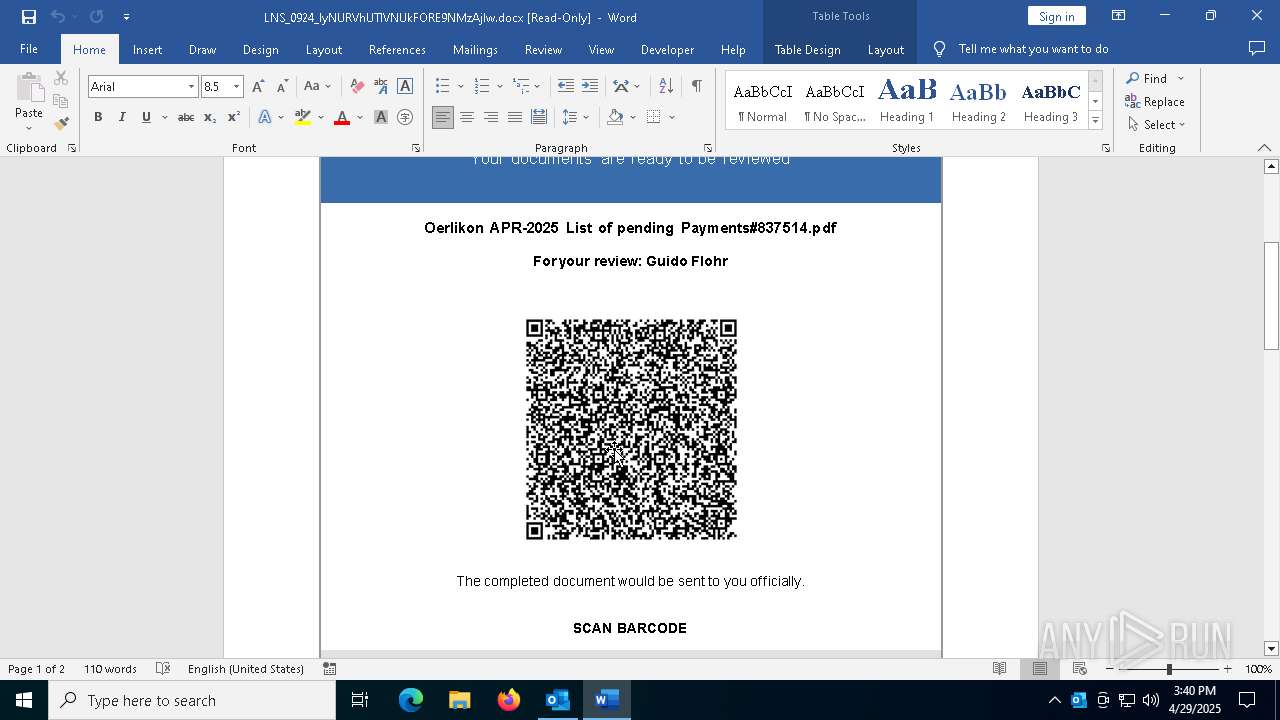1280x720 pixels.
Task: Switch to the Developer tab
Action: 667,49
